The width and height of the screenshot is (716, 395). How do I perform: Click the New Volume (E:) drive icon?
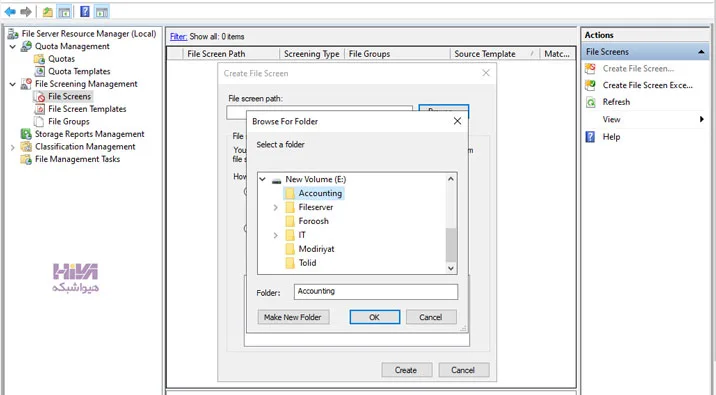(x=276, y=180)
